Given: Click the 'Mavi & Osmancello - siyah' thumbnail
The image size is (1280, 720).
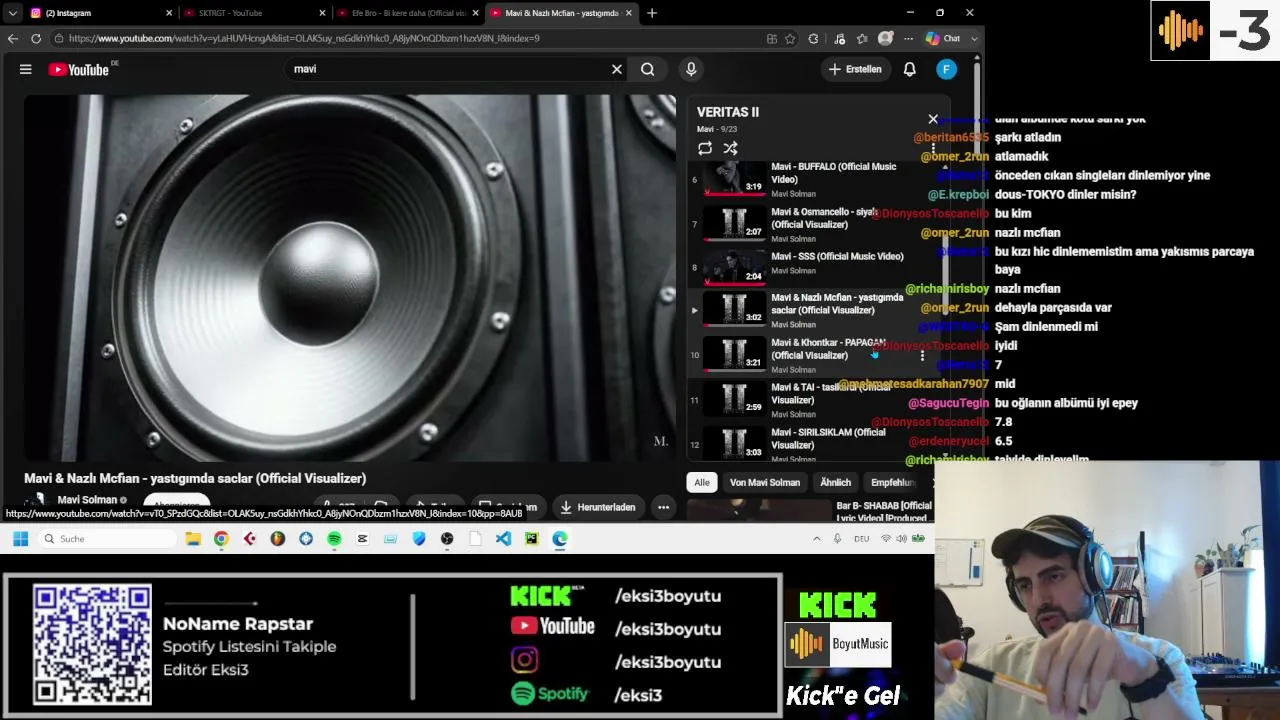Looking at the screenshot, I should [735, 224].
